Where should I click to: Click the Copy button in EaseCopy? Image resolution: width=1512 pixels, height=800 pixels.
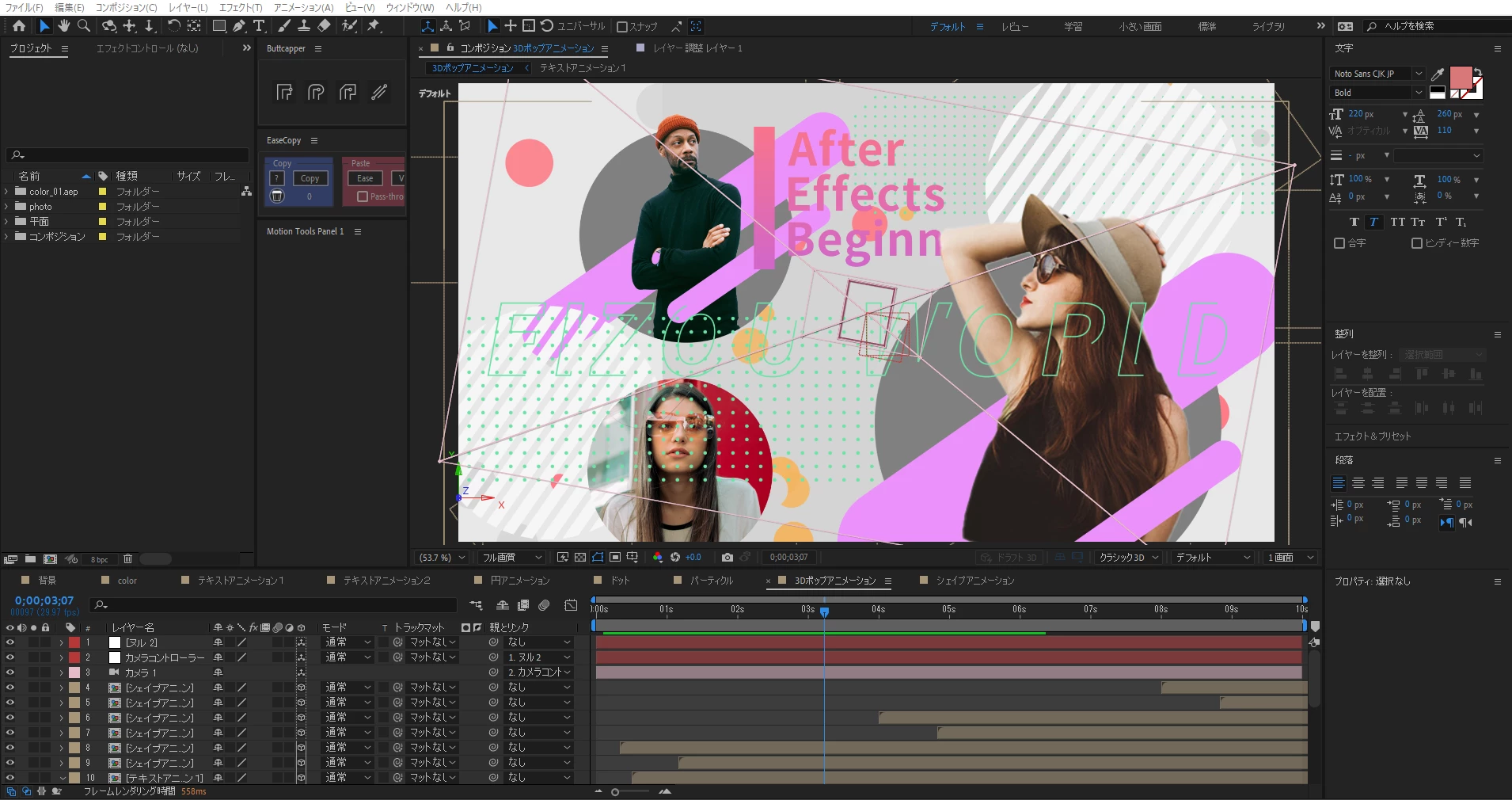click(310, 179)
